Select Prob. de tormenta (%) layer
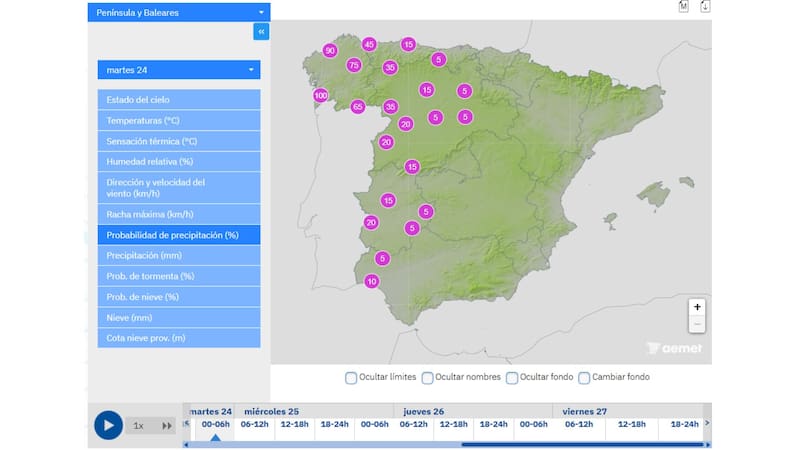This screenshot has width=800, height=450. (179, 276)
